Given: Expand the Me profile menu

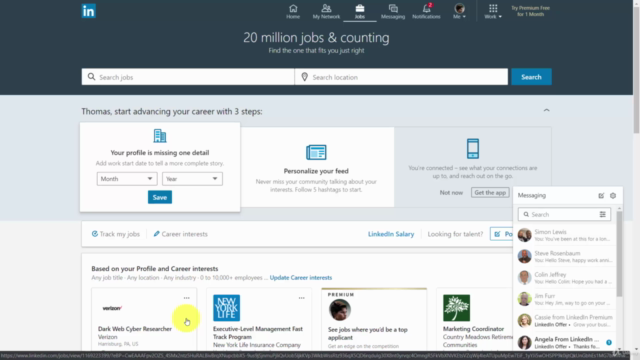Looking at the screenshot, I should pyautogui.click(x=459, y=11).
